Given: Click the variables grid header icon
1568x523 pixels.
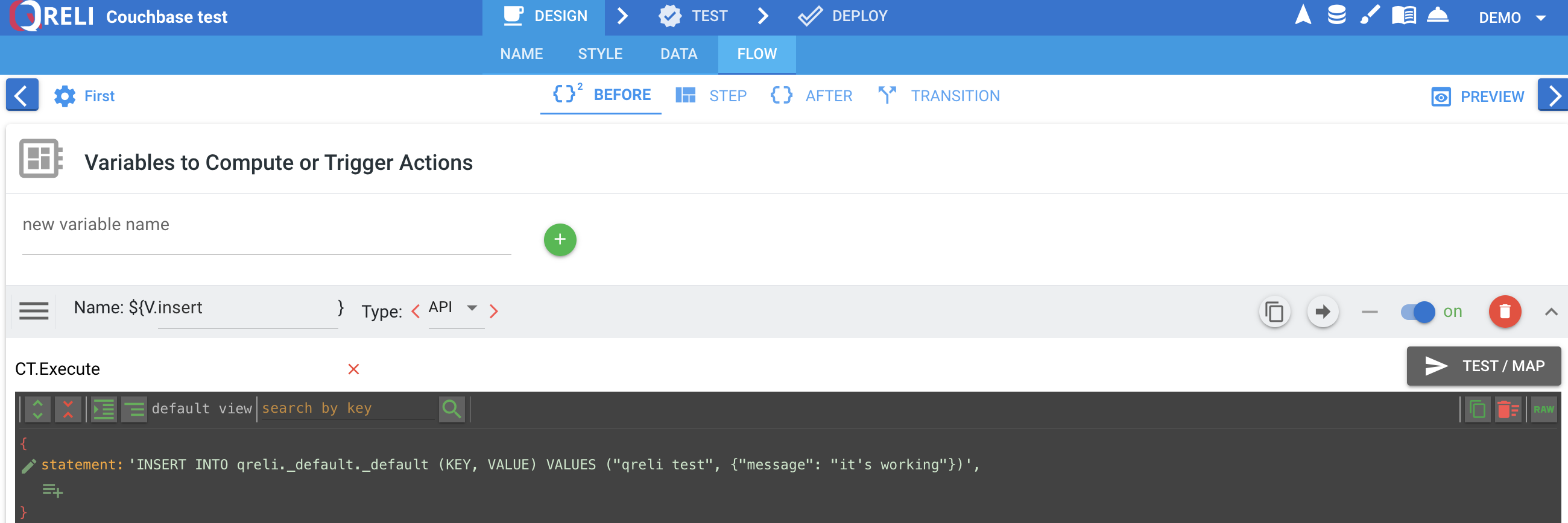Looking at the screenshot, I should [x=40, y=158].
